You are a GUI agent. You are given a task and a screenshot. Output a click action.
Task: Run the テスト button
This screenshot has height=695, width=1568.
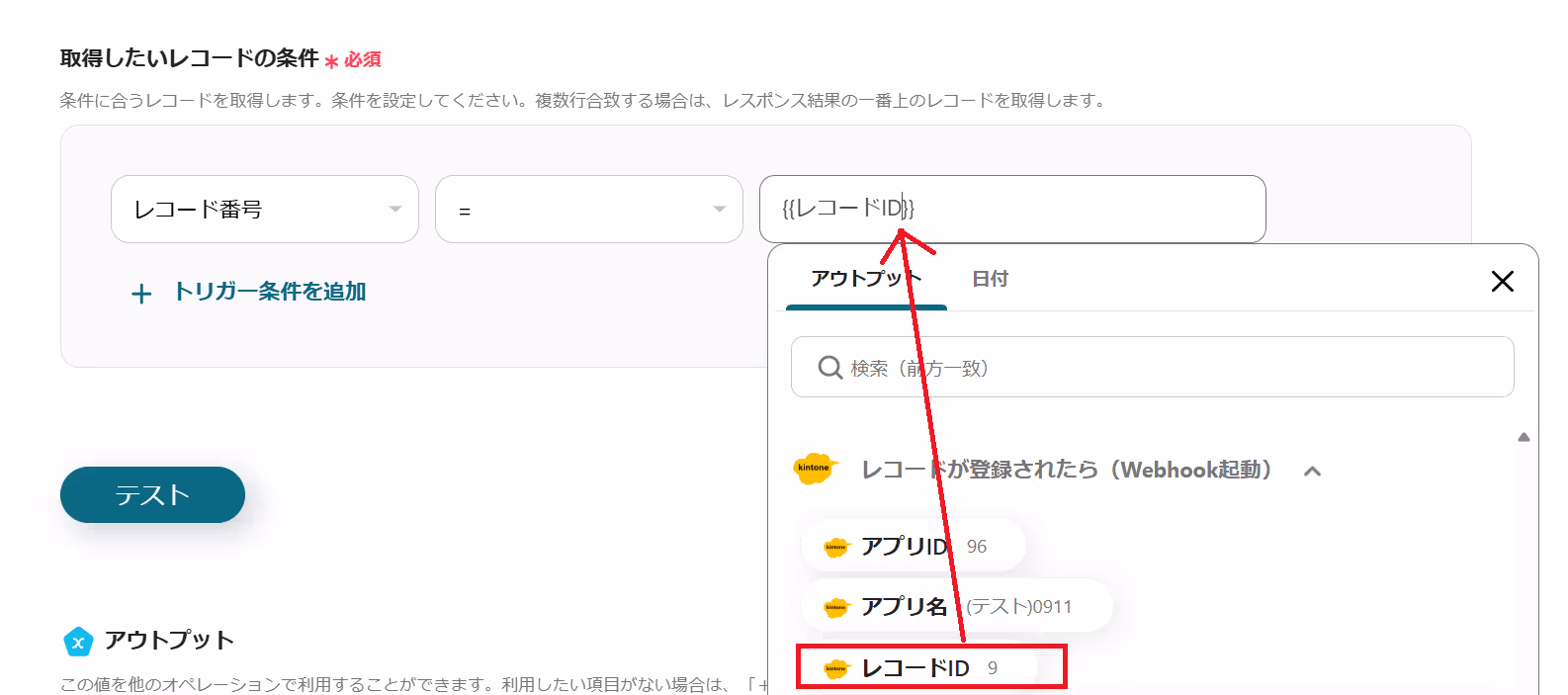pyautogui.click(x=152, y=494)
